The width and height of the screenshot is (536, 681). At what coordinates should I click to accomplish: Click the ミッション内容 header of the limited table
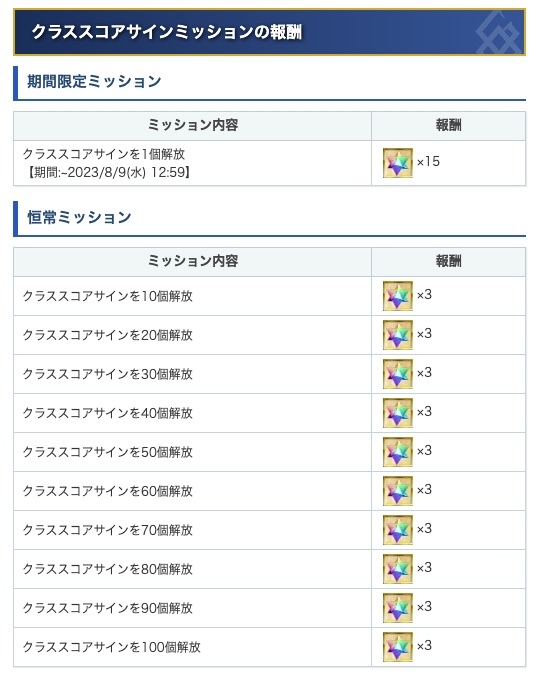(x=193, y=125)
